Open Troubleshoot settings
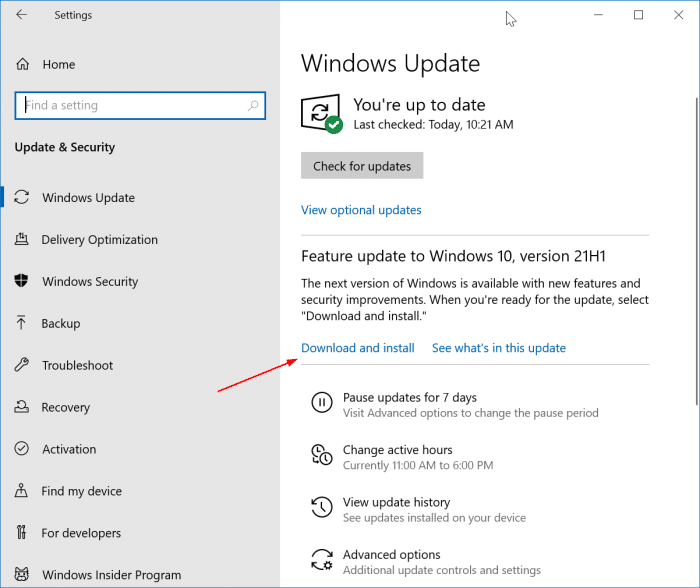 tap(77, 365)
